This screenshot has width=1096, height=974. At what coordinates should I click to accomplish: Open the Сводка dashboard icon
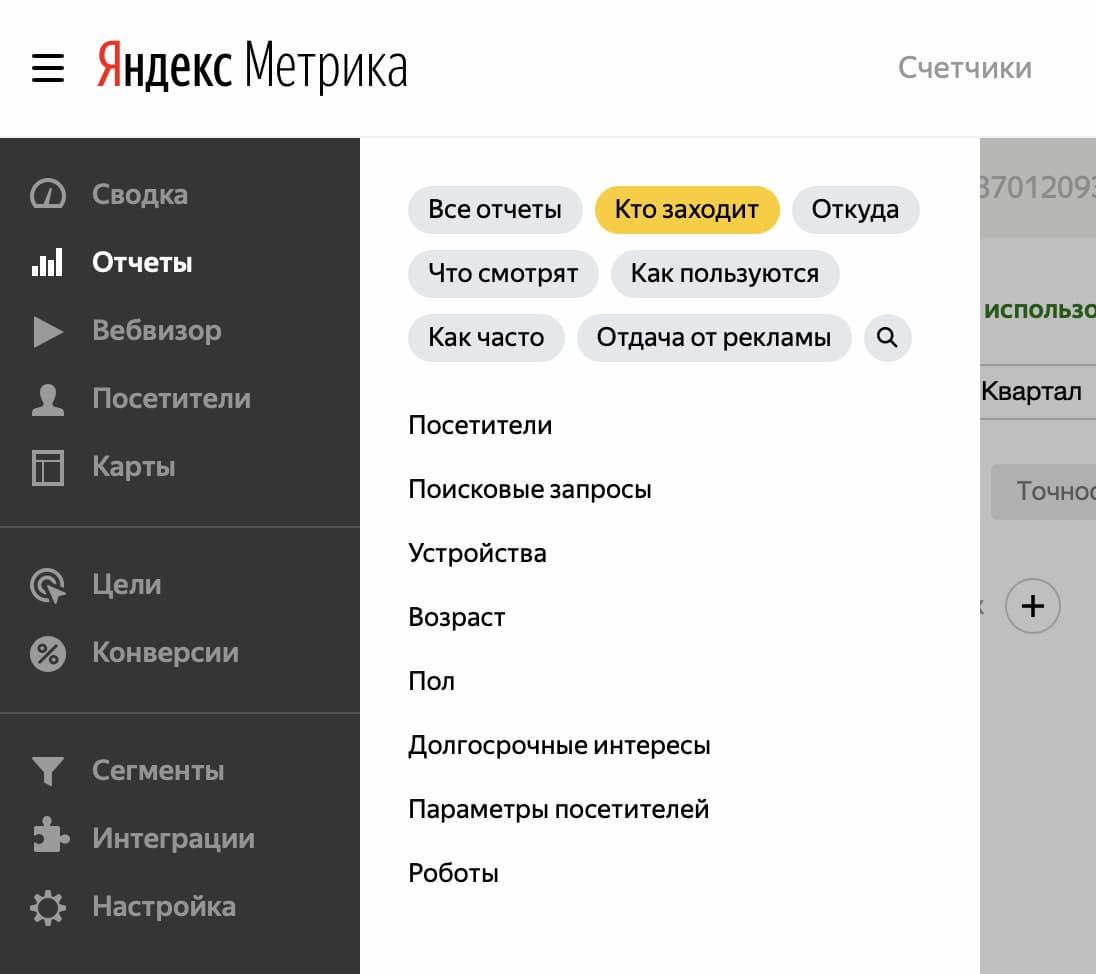coord(49,194)
